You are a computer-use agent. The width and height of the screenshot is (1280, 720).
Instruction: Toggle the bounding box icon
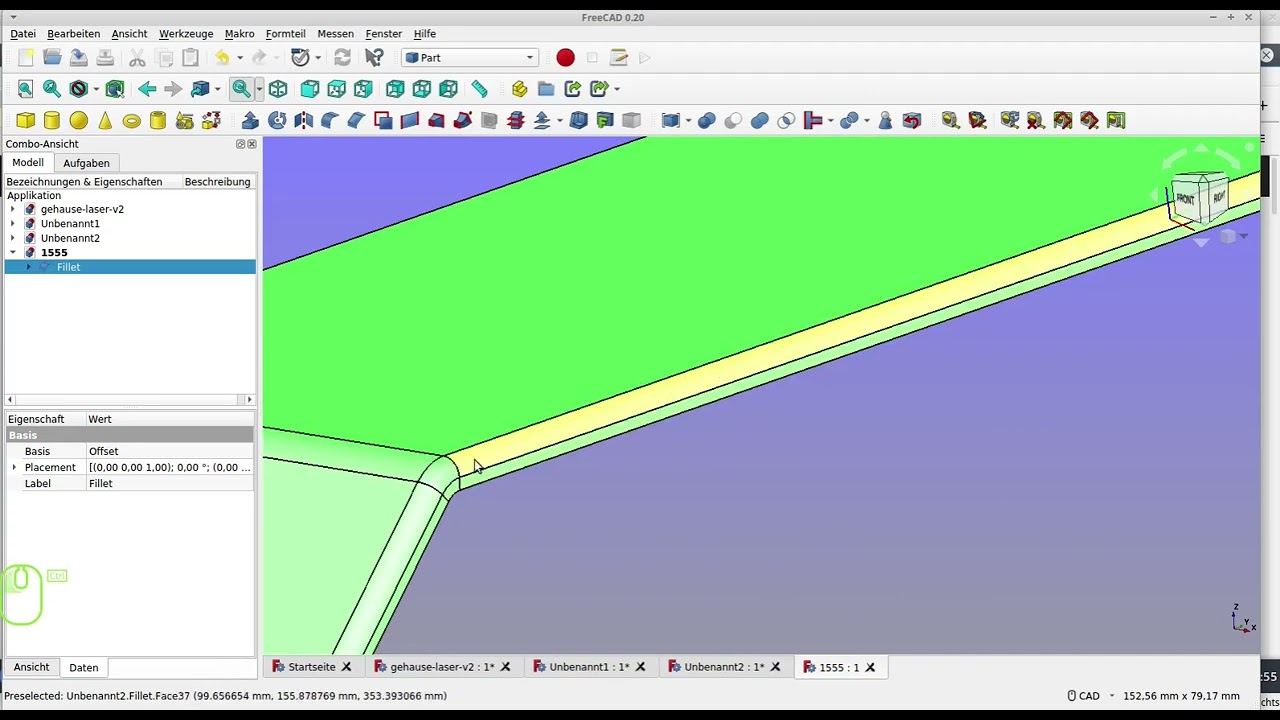(115, 89)
